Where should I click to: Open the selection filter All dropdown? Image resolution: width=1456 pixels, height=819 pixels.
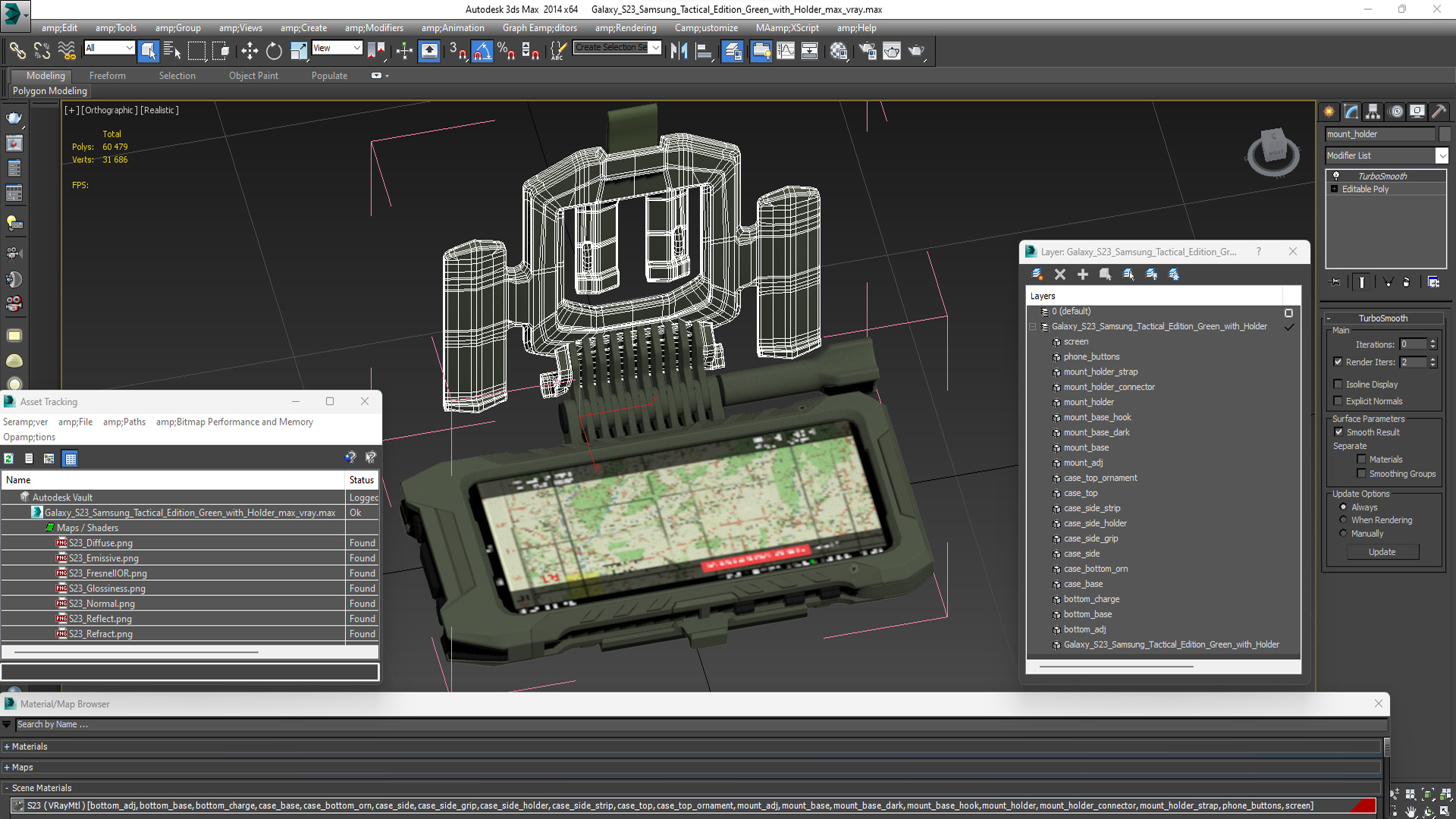(x=129, y=48)
